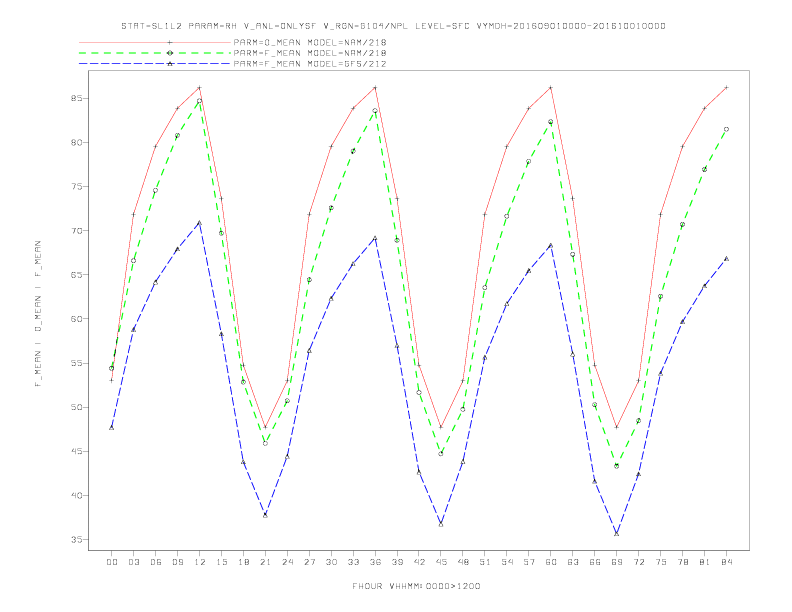This screenshot has height=612, width=792.
Task: Click x-axis forecast hour label 84
Action: [727, 562]
